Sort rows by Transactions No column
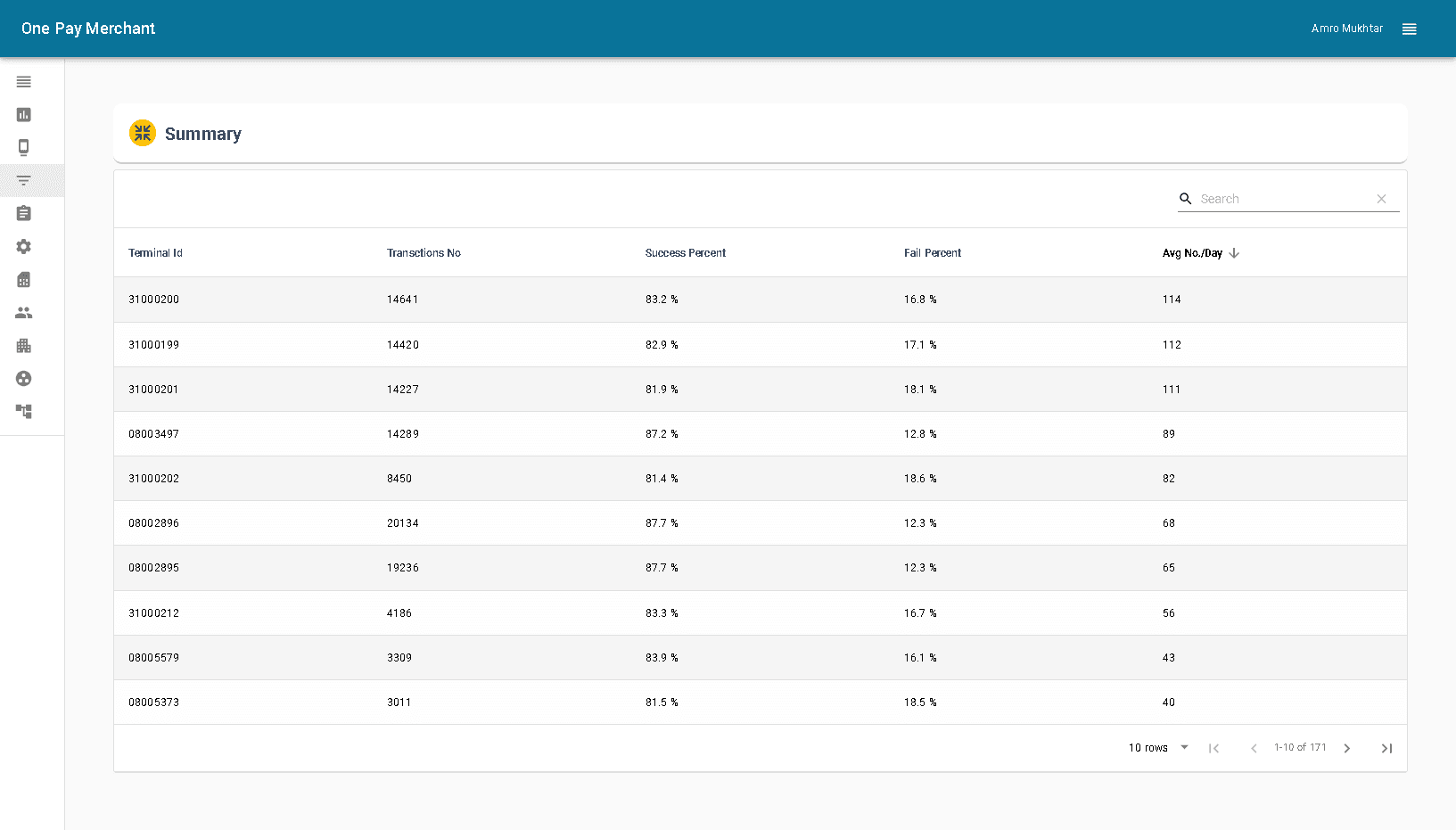1456x830 pixels. point(424,252)
